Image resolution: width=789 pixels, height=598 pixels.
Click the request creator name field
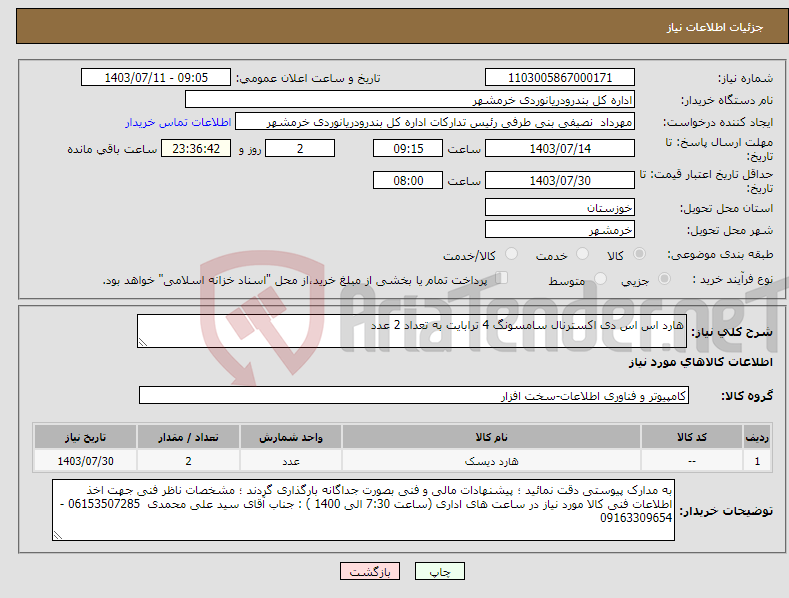pyautogui.click(x=435, y=122)
